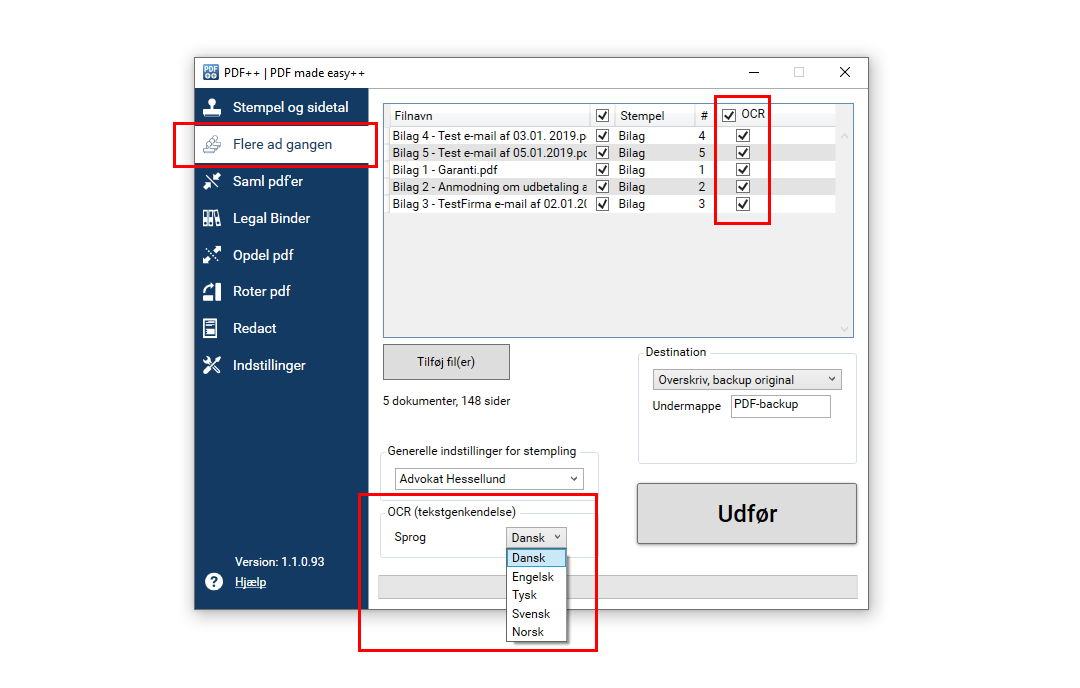
Task: Uncheck OCR for Bilag 1 - Garanti.pdf
Action: [x=743, y=170]
